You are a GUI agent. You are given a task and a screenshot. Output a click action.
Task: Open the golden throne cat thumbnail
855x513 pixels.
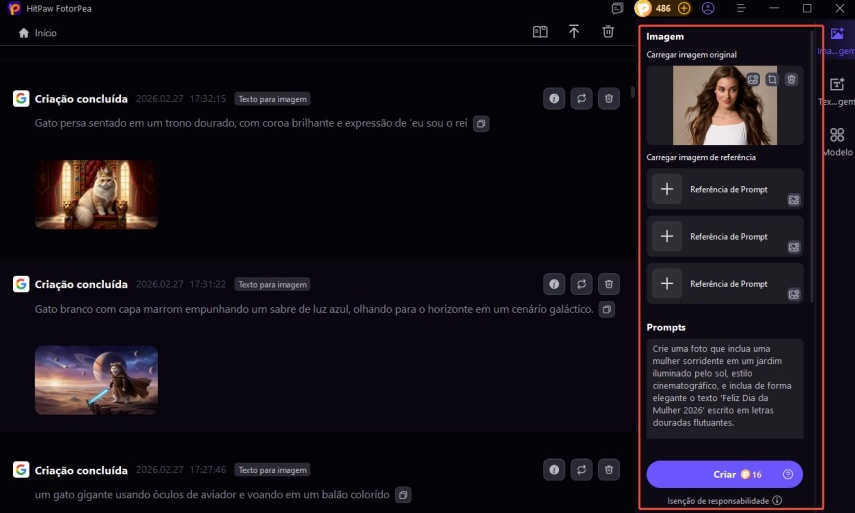[96, 194]
